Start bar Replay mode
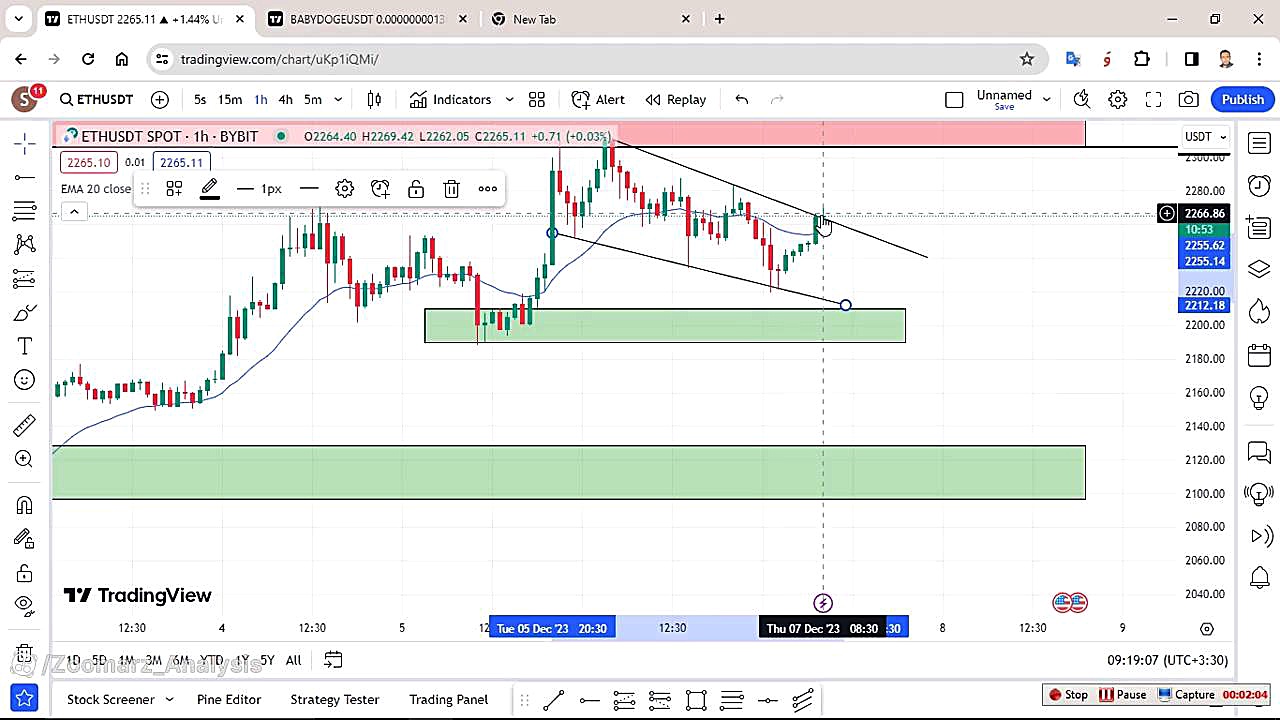The image size is (1280, 720). (x=676, y=99)
